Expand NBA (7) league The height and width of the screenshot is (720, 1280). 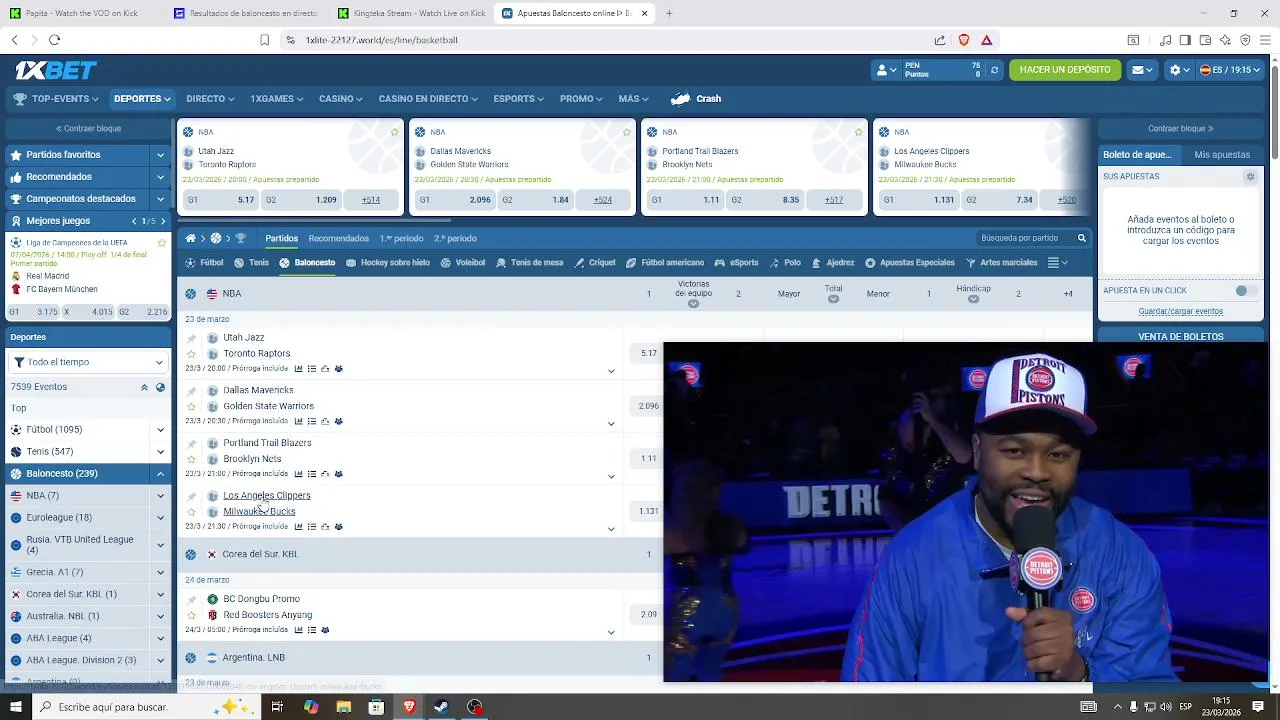(x=160, y=496)
